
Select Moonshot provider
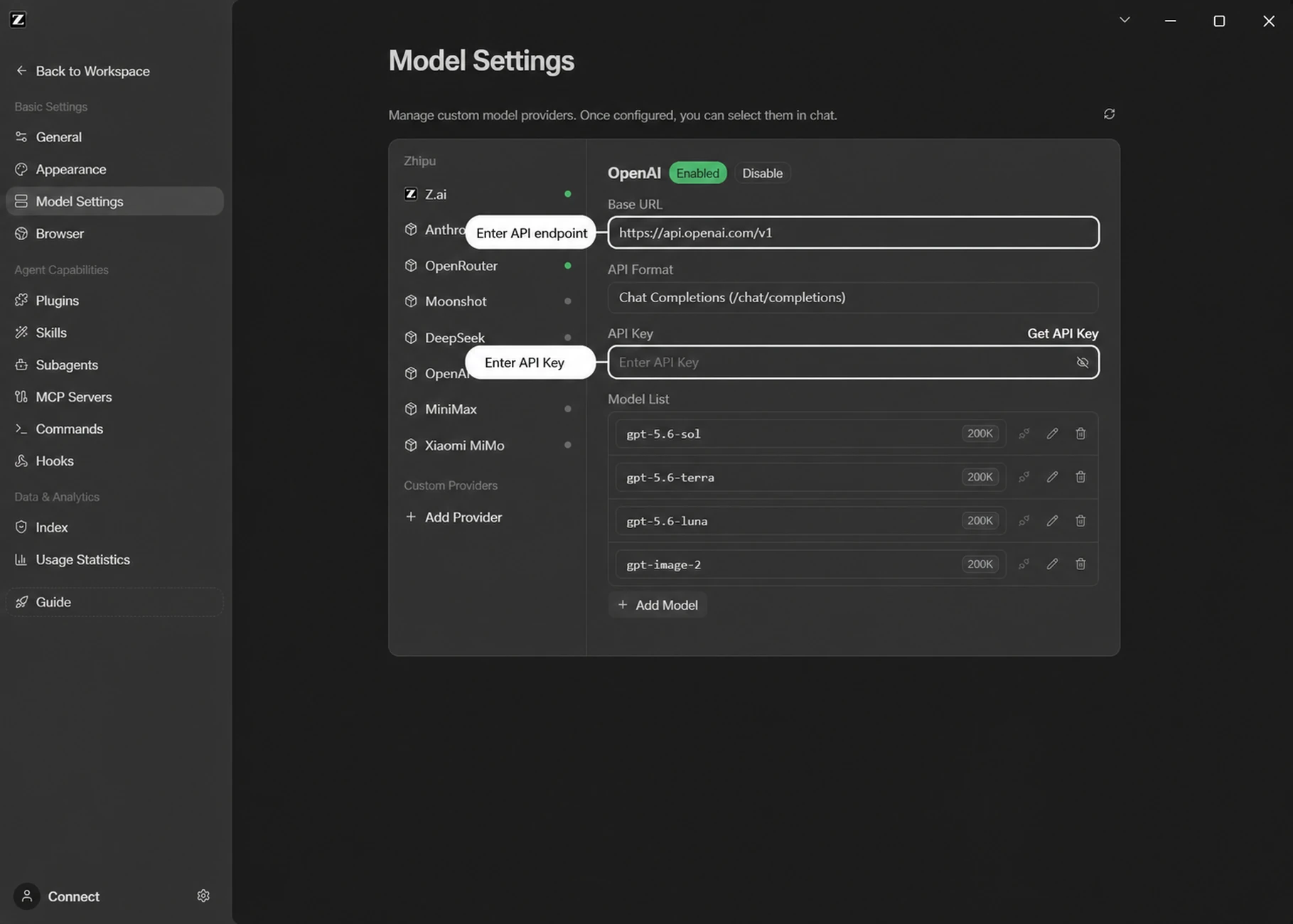click(488, 301)
